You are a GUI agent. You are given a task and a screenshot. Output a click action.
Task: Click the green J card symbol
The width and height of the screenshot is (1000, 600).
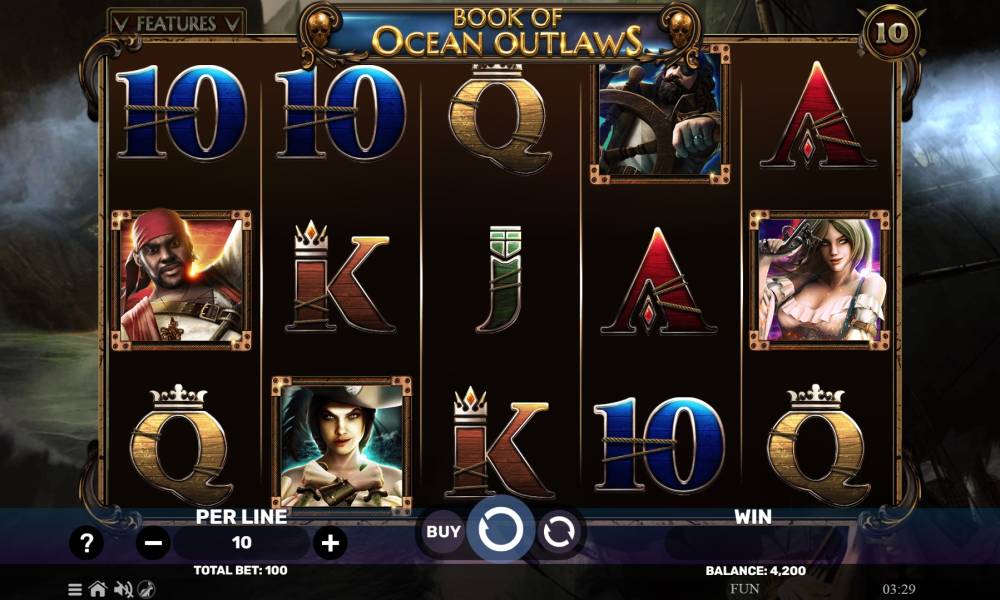coord(500,279)
